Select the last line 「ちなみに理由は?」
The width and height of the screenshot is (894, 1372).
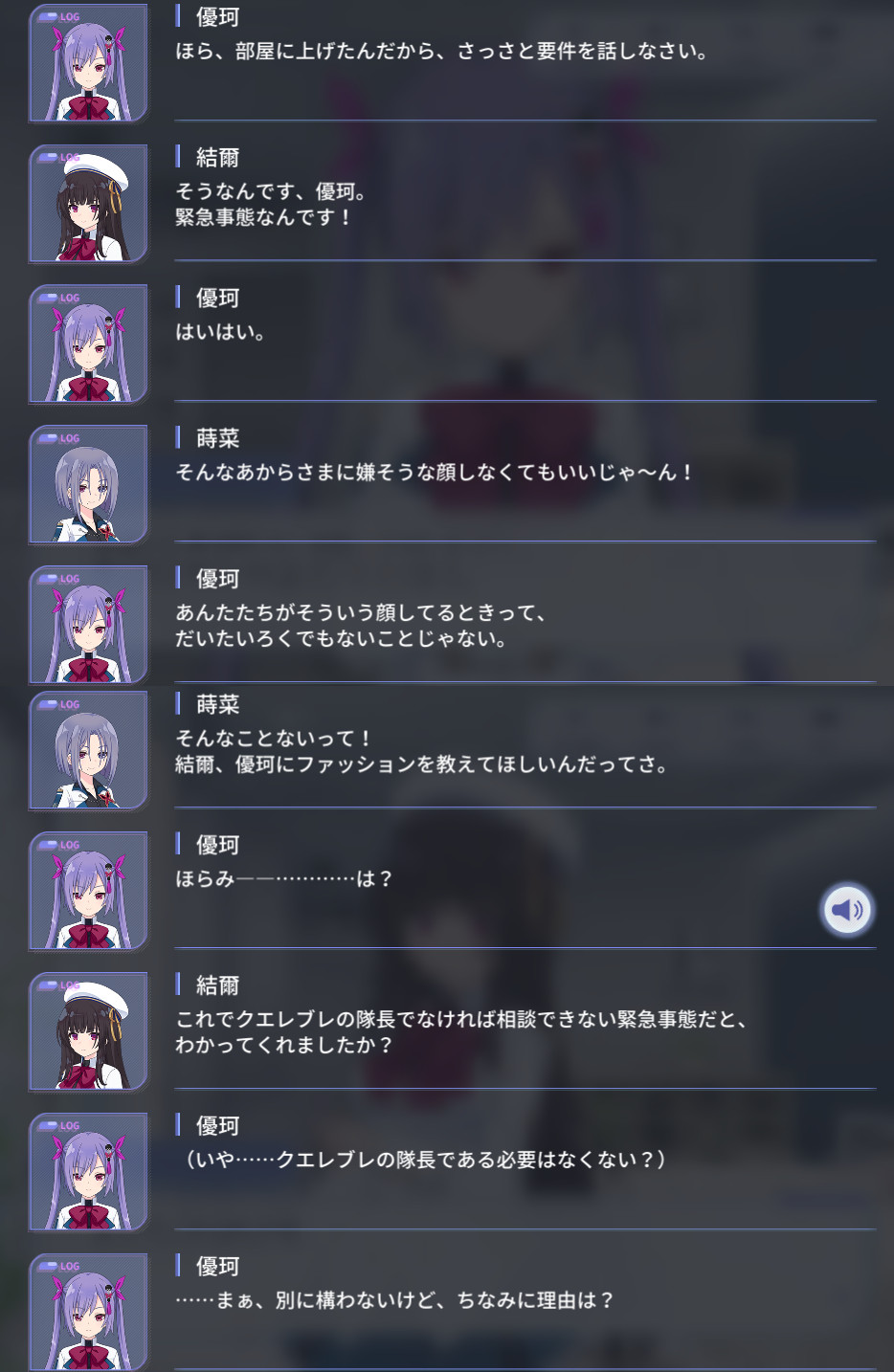[x=395, y=1300]
